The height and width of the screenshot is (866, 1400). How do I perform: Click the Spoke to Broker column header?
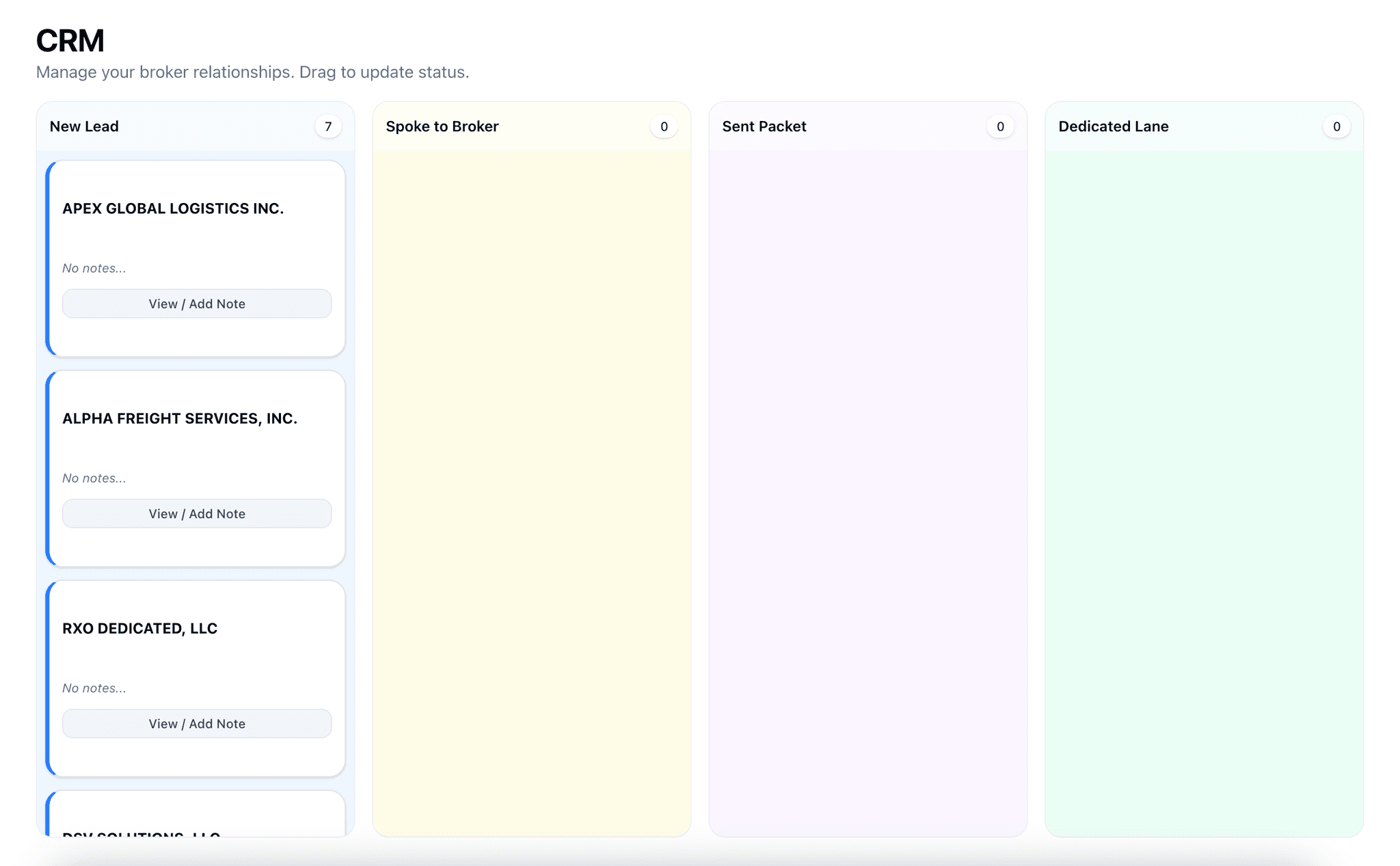(x=442, y=126)
